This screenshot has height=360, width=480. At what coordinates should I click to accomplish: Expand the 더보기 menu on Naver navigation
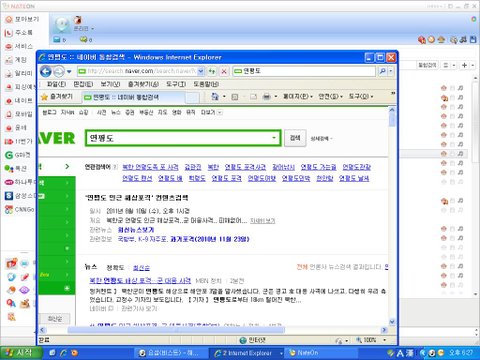(x=211, y=113)
